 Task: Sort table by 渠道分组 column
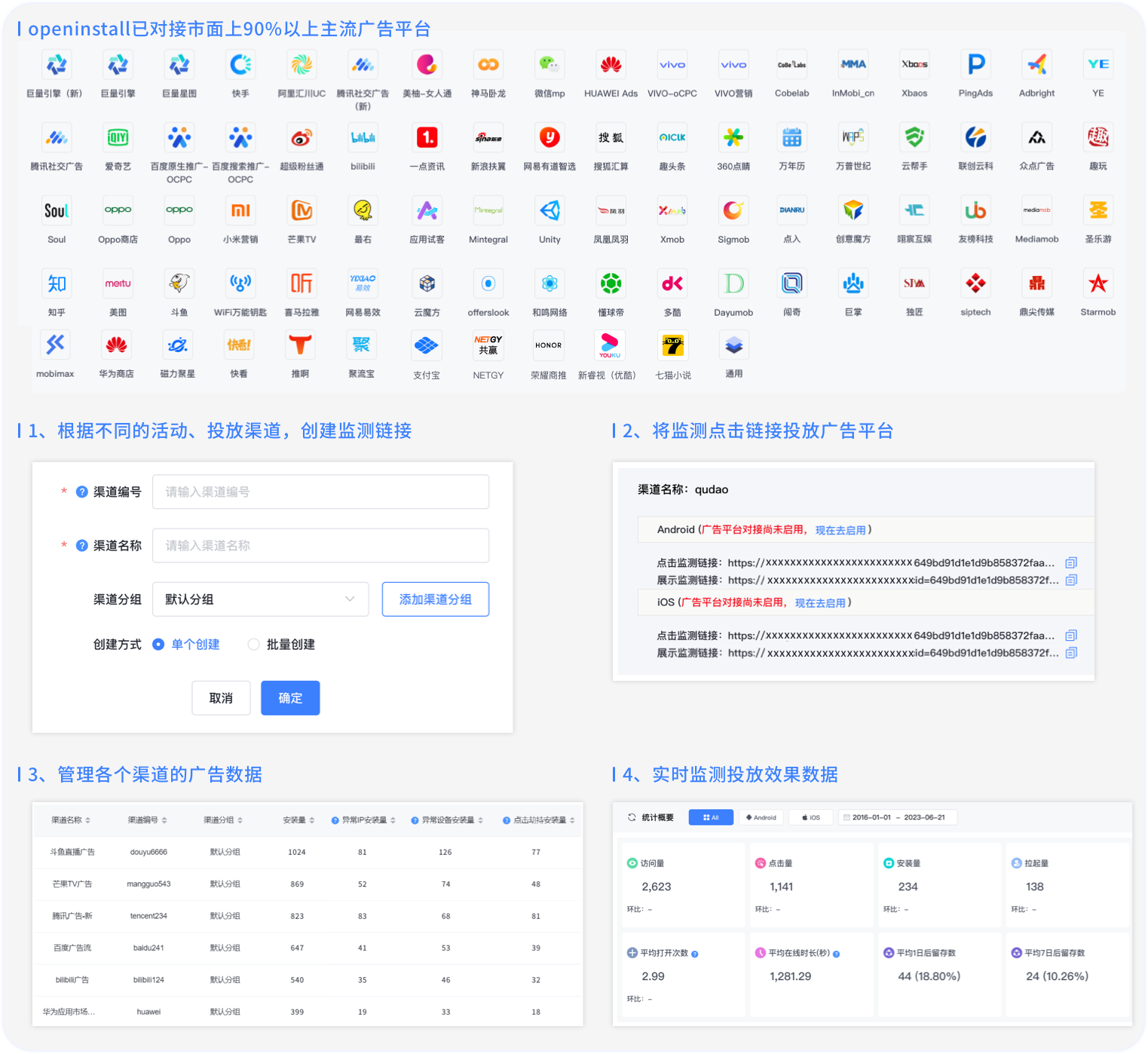(x=240, y=820)
